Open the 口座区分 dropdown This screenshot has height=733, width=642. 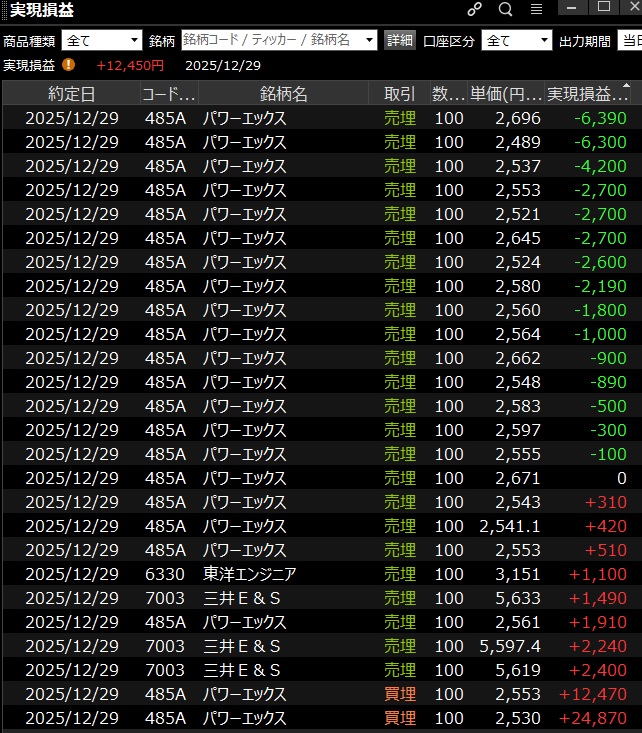[516, 40]
